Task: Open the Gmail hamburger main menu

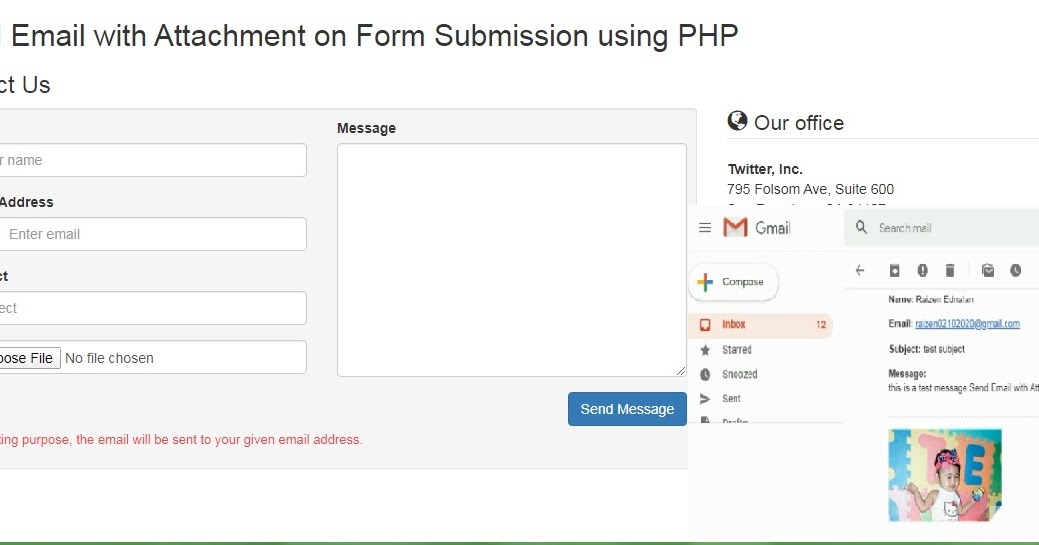Action: pos(705,228)
